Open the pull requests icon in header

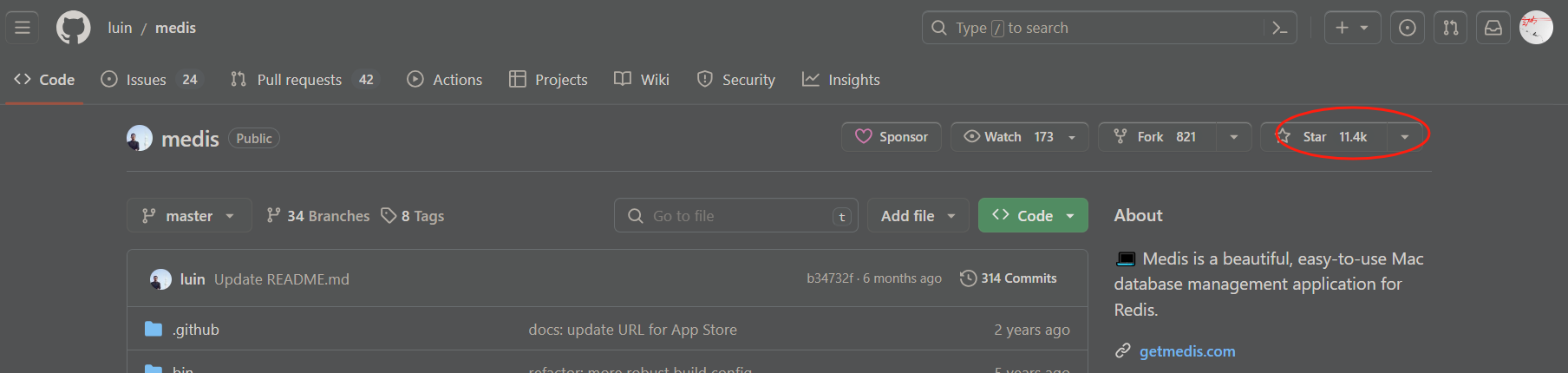click(1450, 28)
